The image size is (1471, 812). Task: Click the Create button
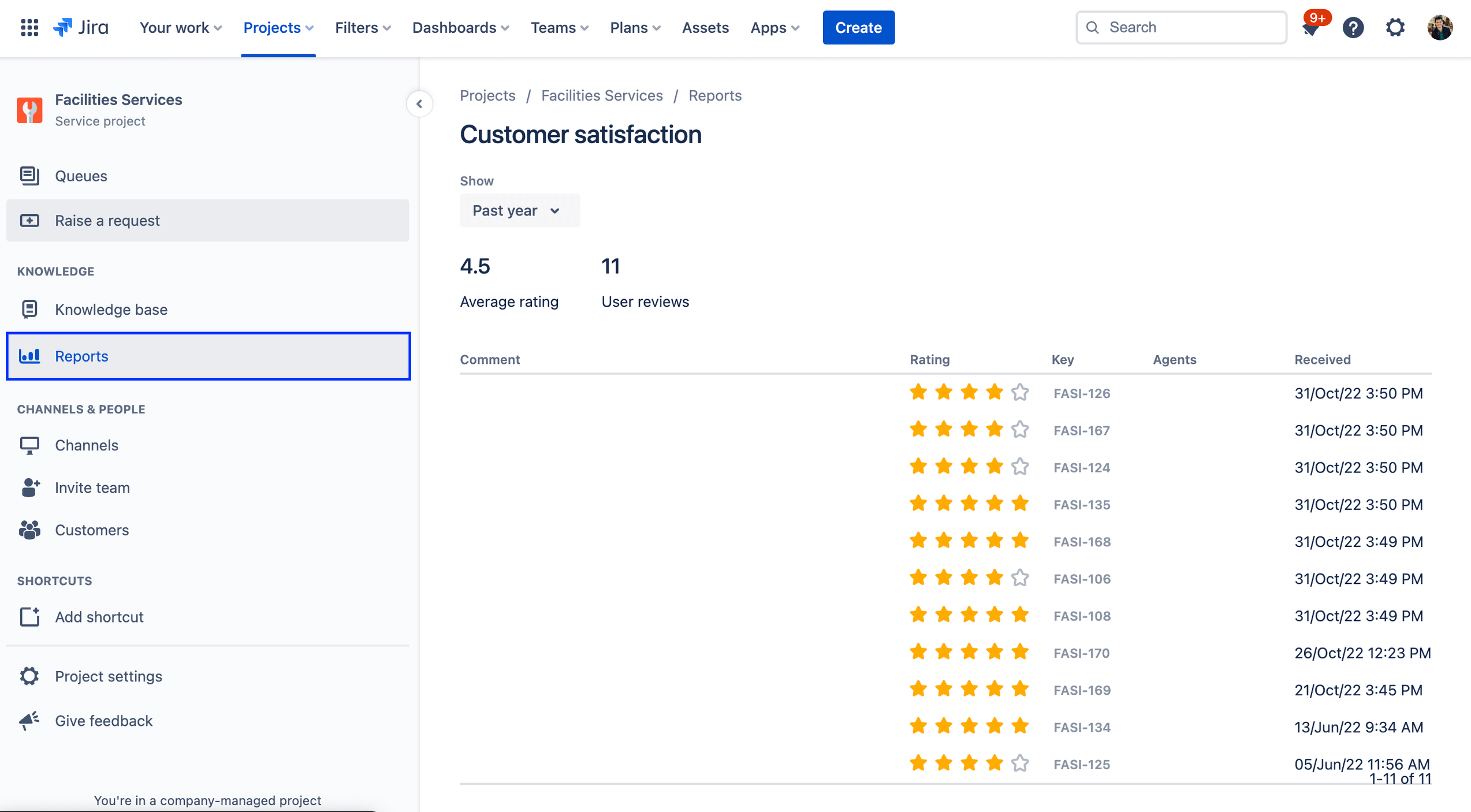[x=859, y=27]
